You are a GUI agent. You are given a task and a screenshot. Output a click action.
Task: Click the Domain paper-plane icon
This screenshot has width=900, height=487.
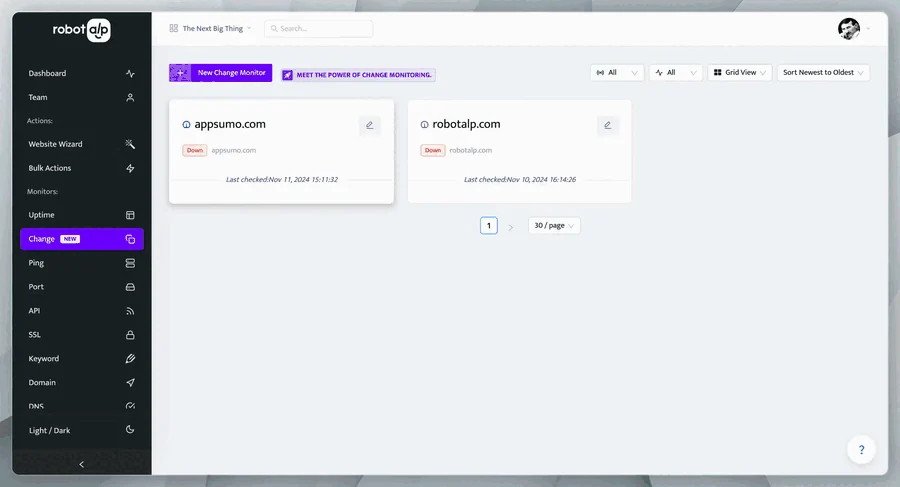tap(130, 382)
